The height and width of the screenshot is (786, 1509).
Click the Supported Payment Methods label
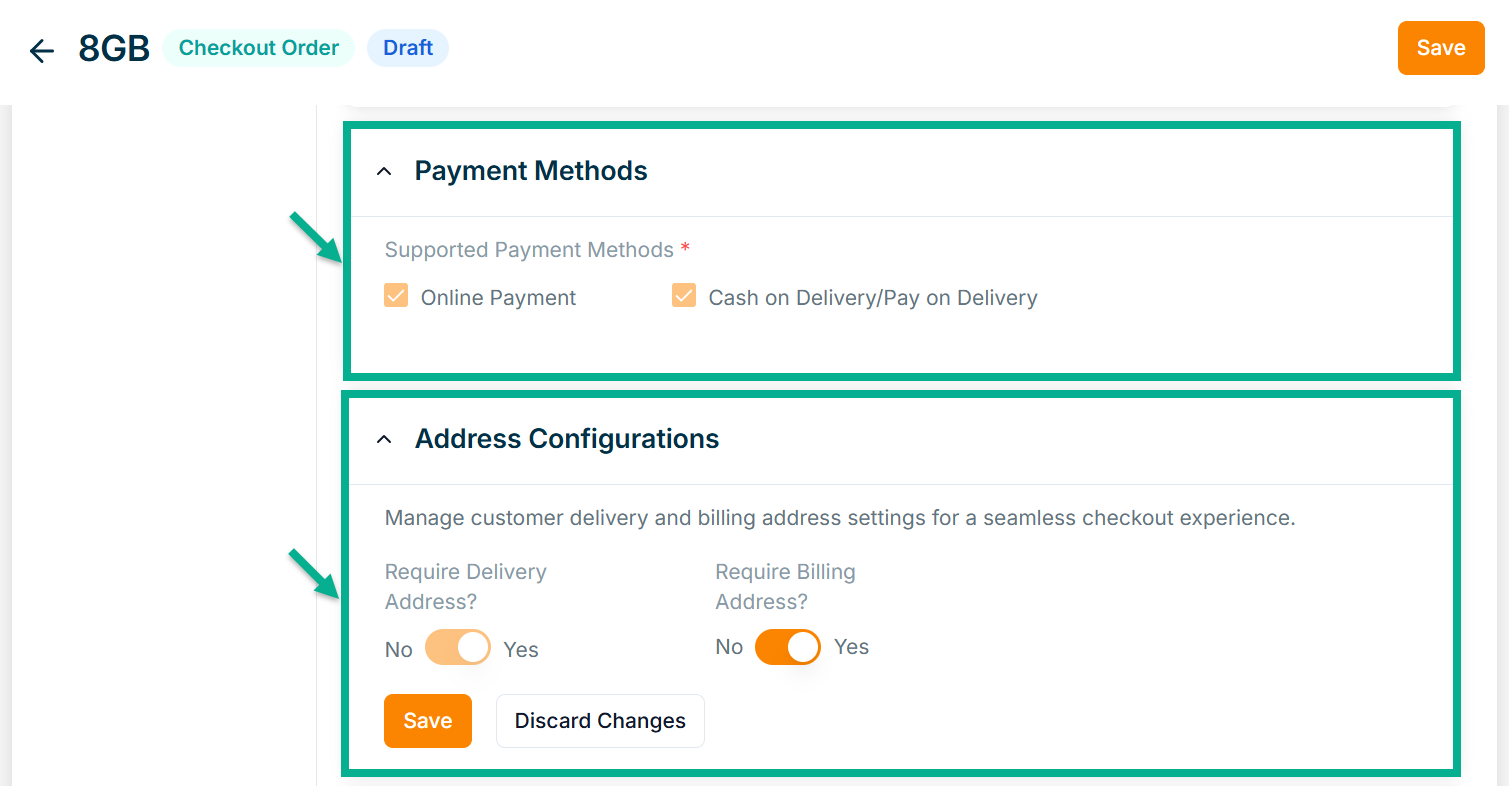[x=529, y=250]
